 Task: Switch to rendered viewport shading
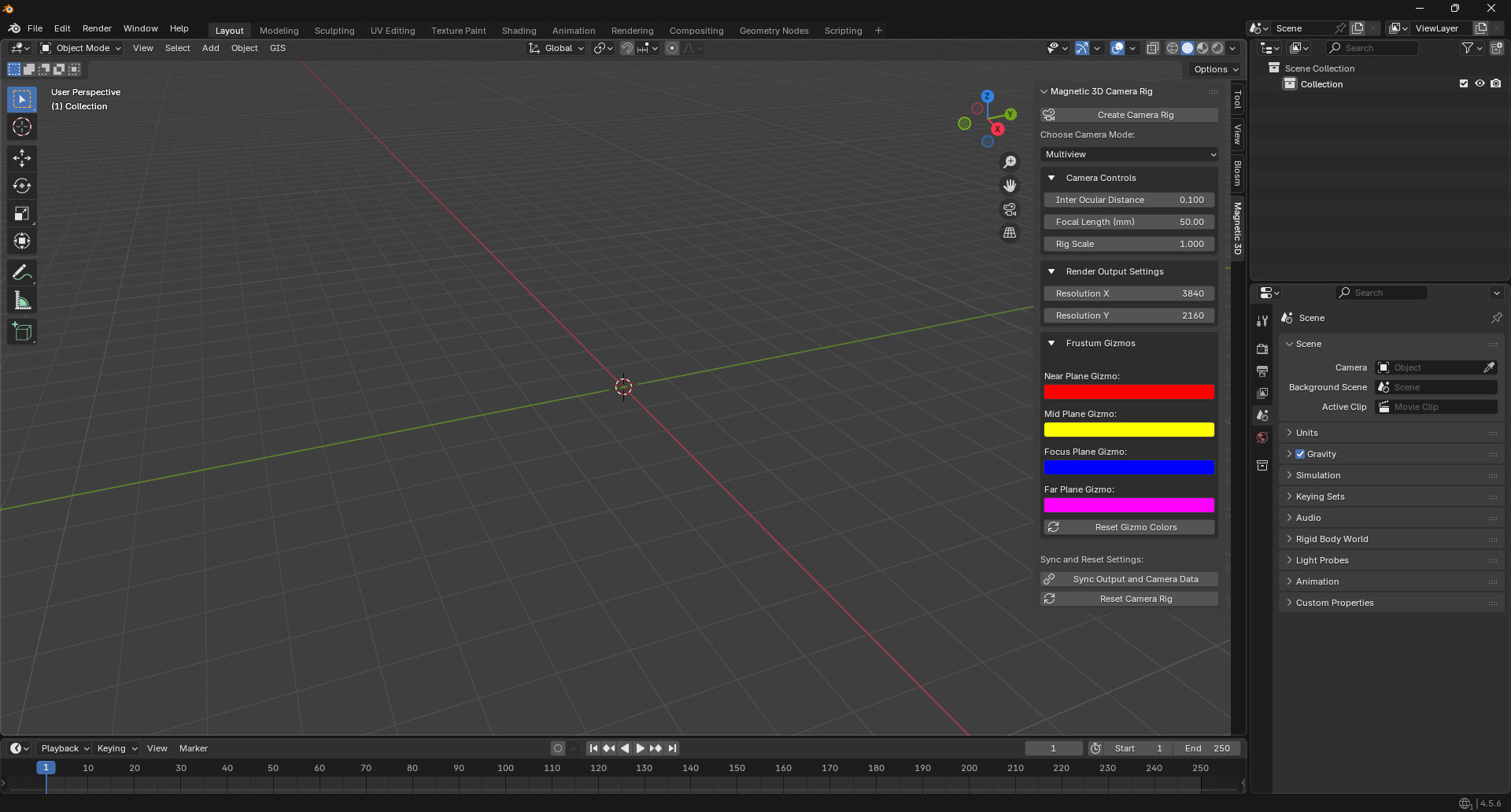1217,48
